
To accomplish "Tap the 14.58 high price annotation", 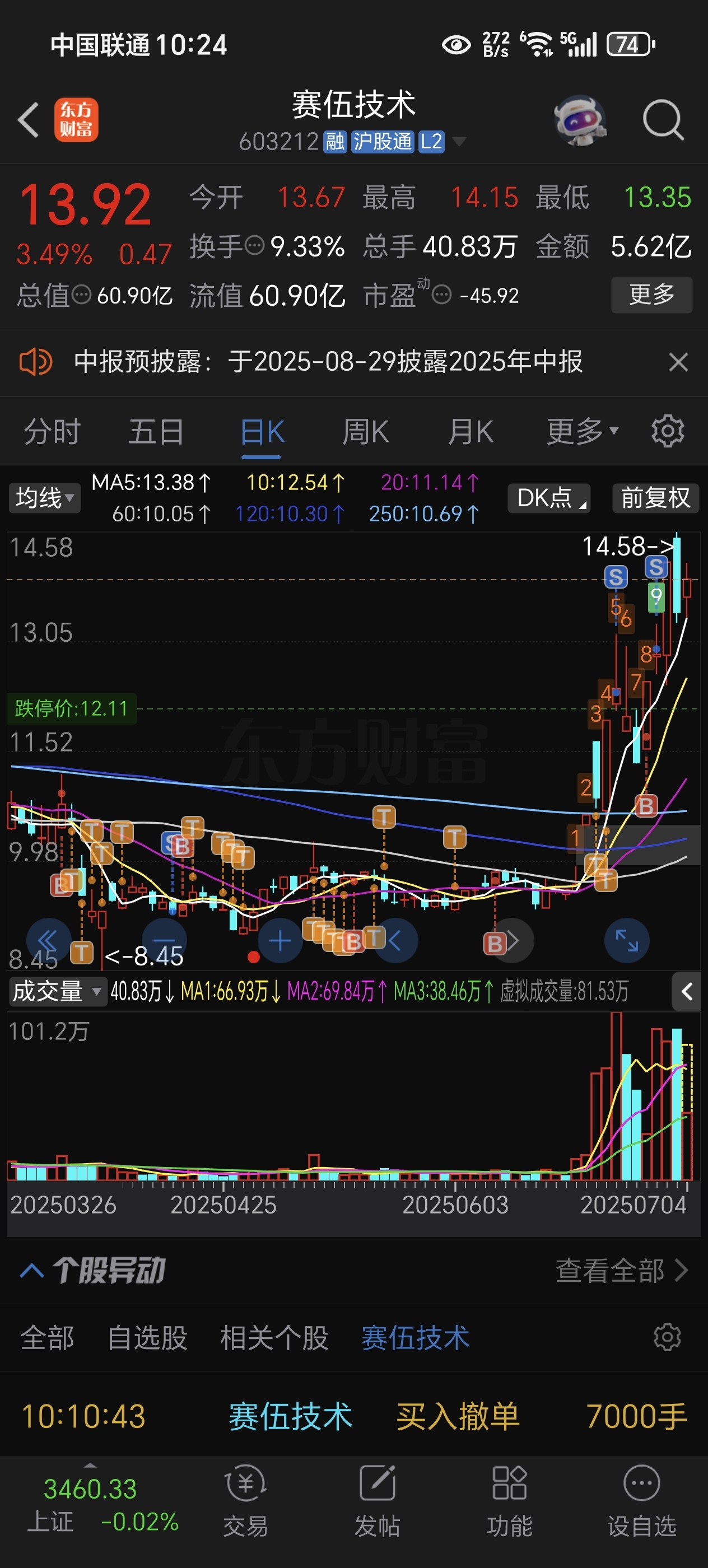I will [629, 546].
